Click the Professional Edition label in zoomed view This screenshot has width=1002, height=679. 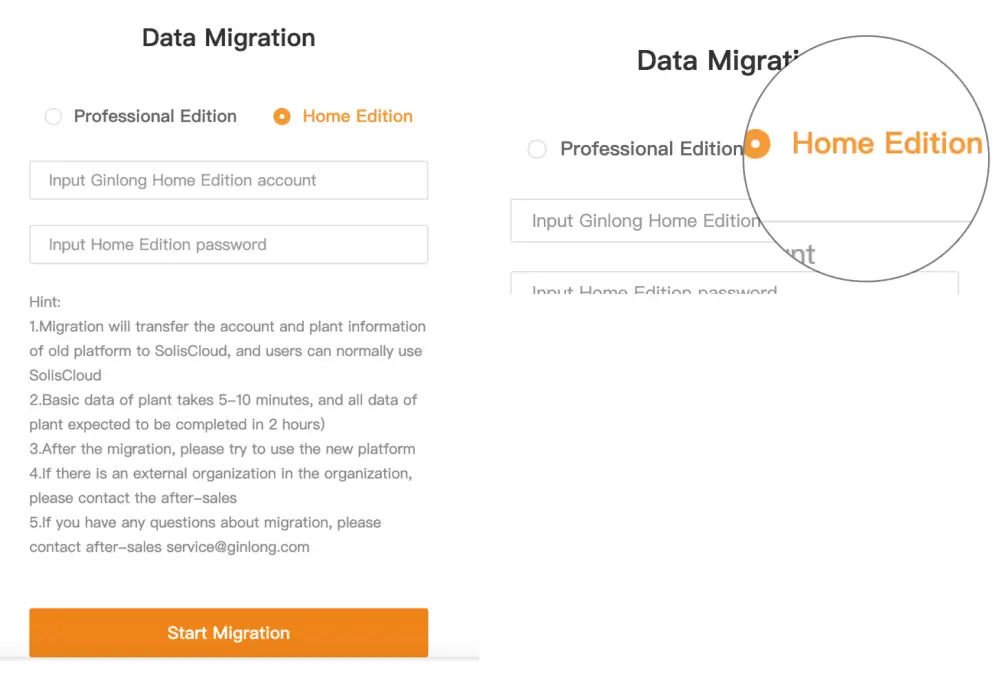click(650, 149)
